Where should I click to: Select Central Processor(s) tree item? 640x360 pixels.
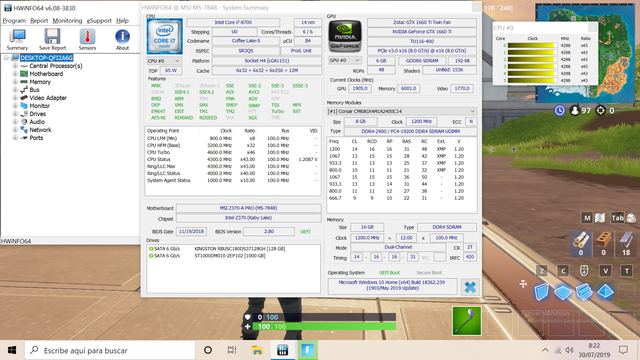[x=56, y=66]
